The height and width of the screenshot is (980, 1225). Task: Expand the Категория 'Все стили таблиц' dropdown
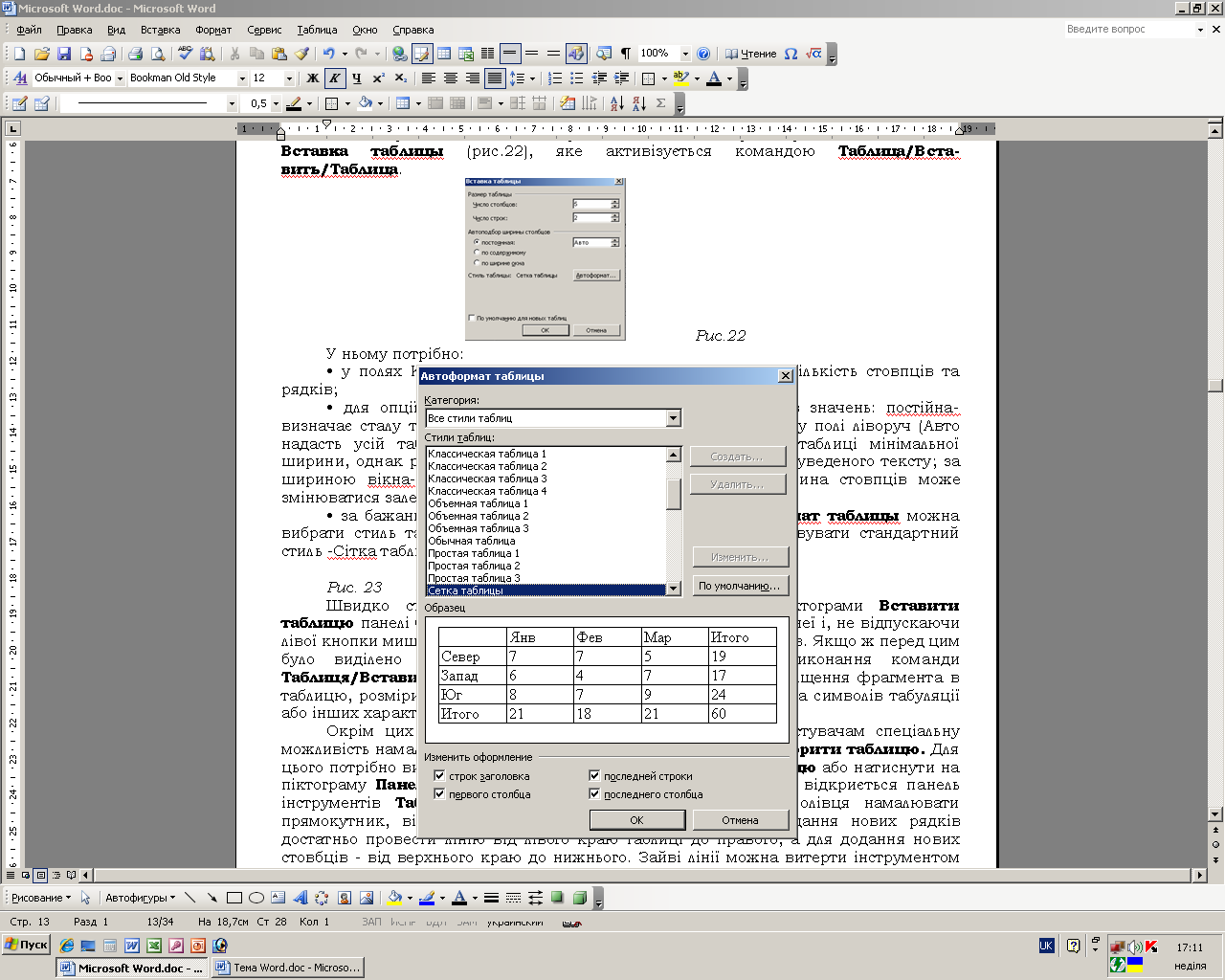coord(674,418)
